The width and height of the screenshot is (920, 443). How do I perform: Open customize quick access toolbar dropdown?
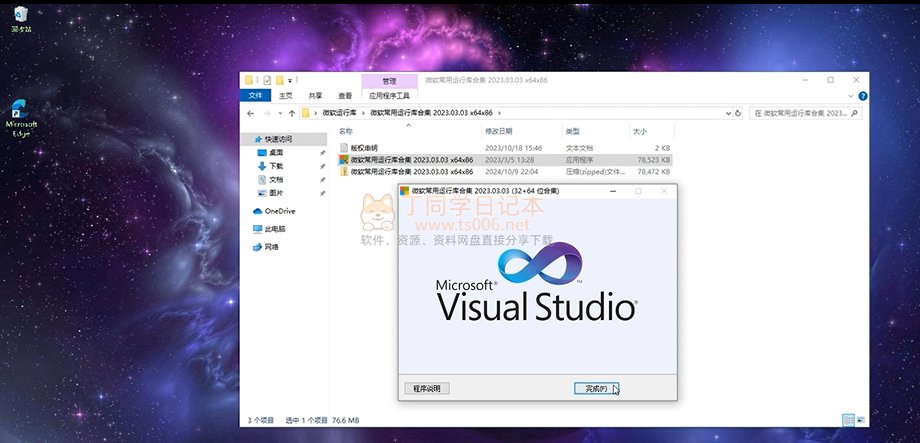pyautogui.click(x=290, y=80)
